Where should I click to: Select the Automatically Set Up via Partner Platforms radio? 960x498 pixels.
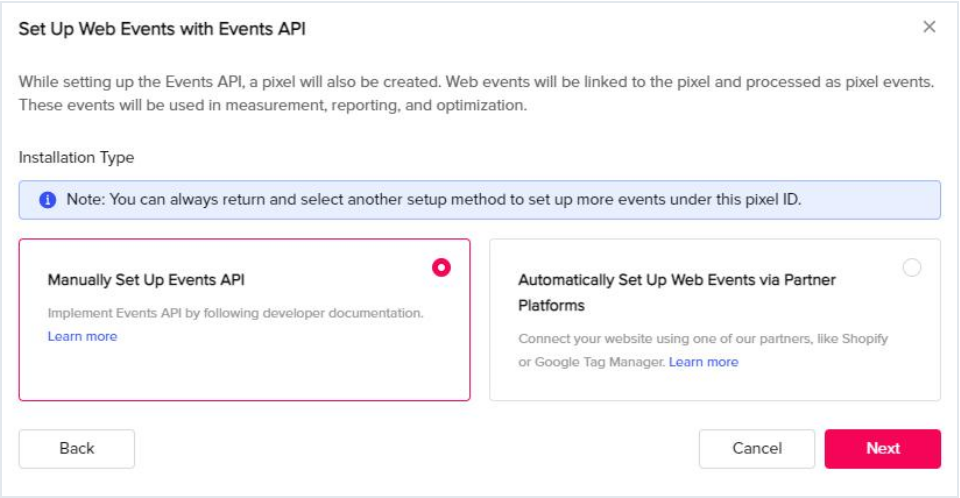(x=911, y=267)
